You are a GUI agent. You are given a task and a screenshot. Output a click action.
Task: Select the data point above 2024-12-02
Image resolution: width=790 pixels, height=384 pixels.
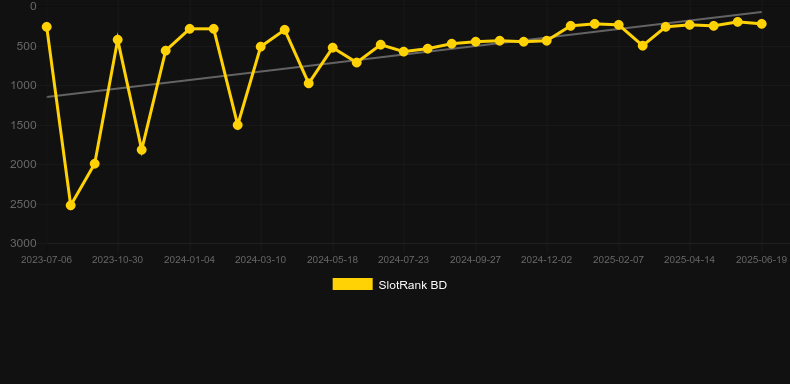coord(547,40)
